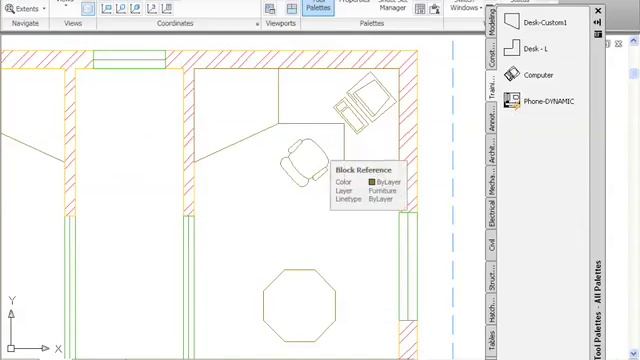Image resolution: width=640 pixels, height=360 pixels.
Task: Click the first viewport icon in the Viewports panel
Action: click(x=270, y=9)
